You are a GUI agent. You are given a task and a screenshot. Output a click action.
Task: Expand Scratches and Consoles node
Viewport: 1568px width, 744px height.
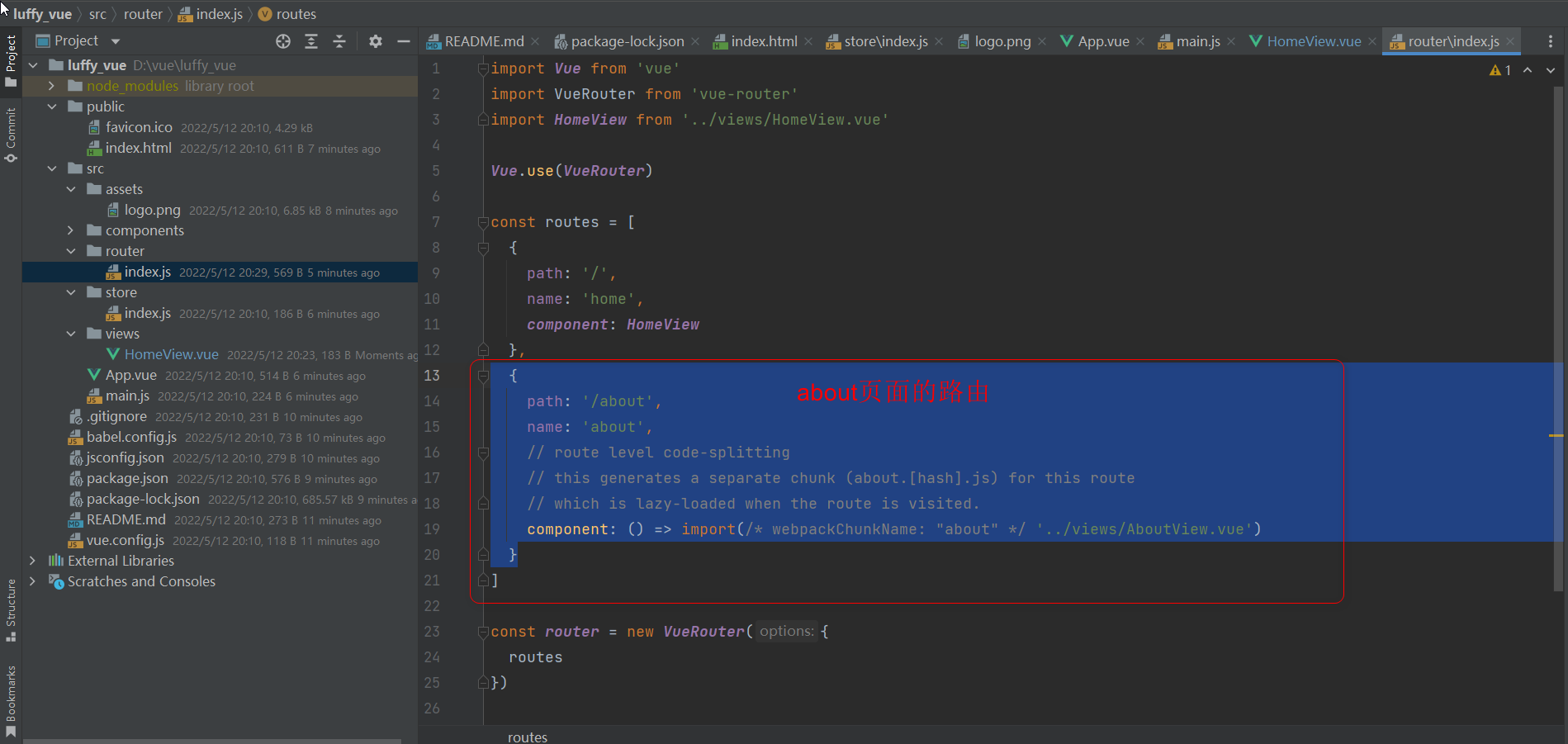tap(33, 581)
